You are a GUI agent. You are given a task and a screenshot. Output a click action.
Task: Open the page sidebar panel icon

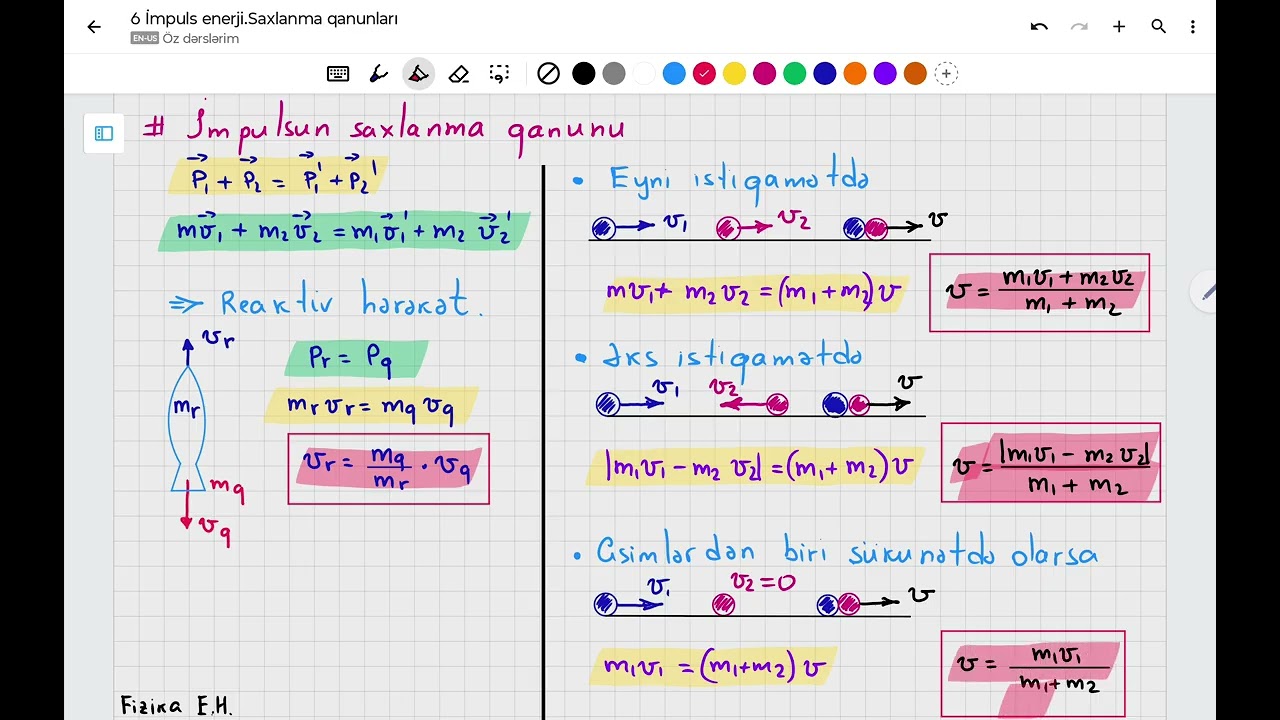(104, 133)
